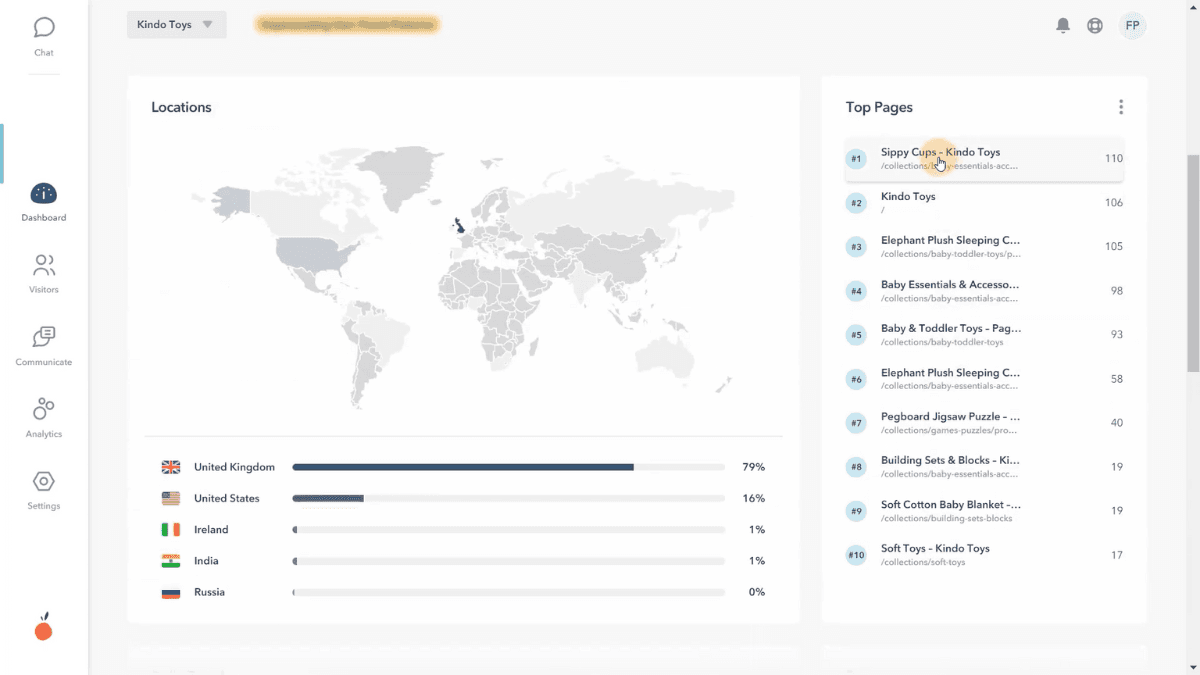The width and height of the screenshot is (1200, 675).
Task: Click the 16% value for United States
Action: 755,498
